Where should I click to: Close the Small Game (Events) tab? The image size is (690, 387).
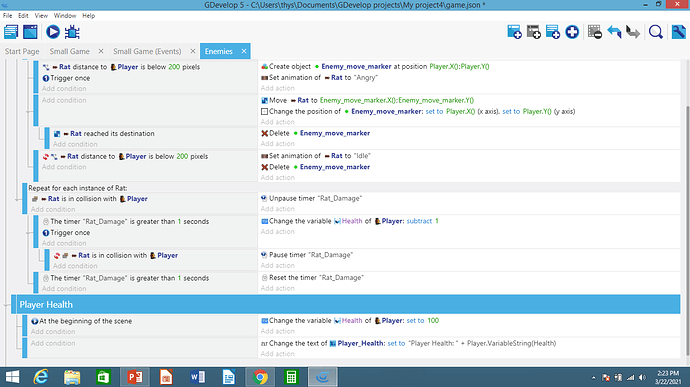193,52
